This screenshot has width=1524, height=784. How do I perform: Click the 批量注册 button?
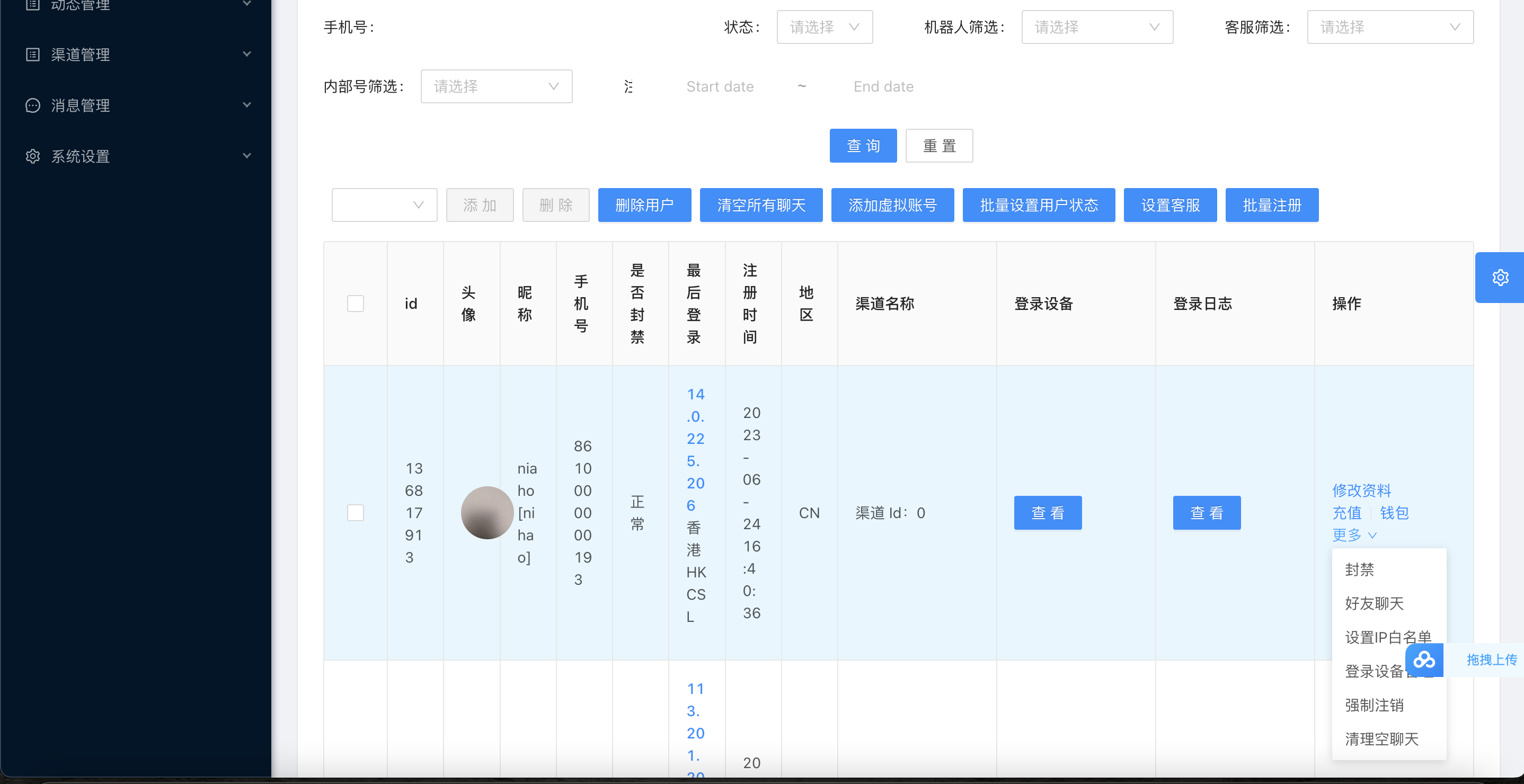(x=1272, y=205)
